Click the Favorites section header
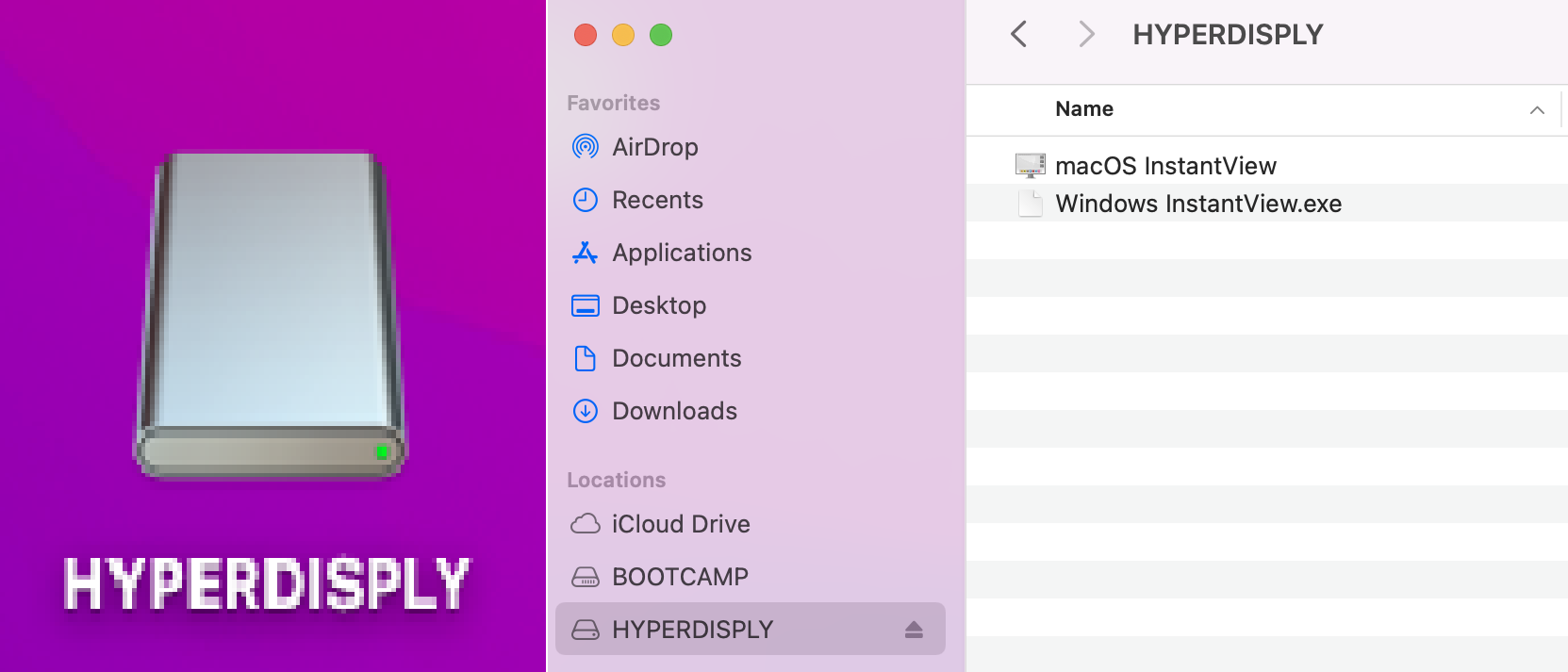 pyautogui.click(x=613, y=103)
